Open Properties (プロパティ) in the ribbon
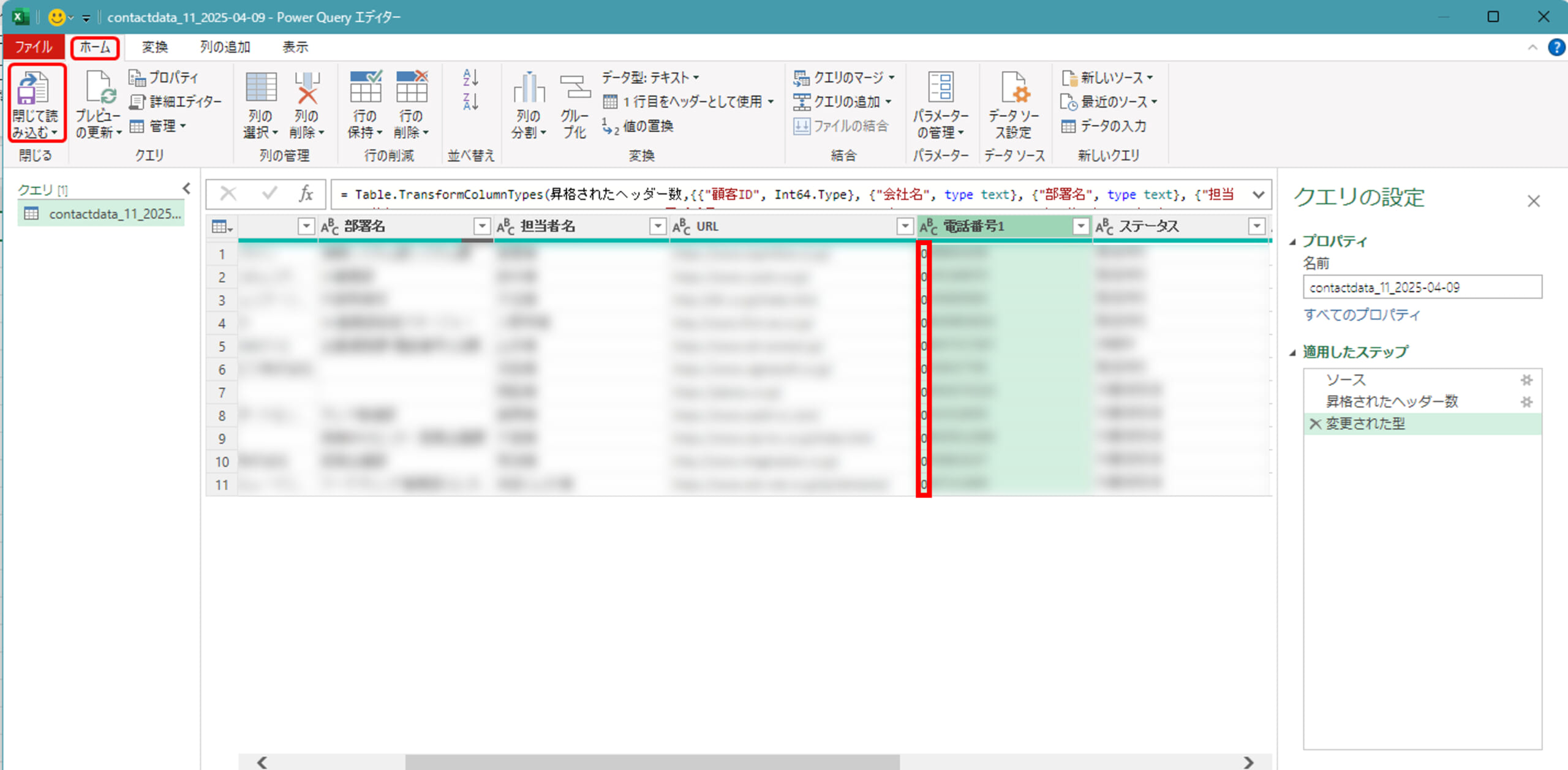This screenshot has height=770, width=1568. tap(164, 78)
